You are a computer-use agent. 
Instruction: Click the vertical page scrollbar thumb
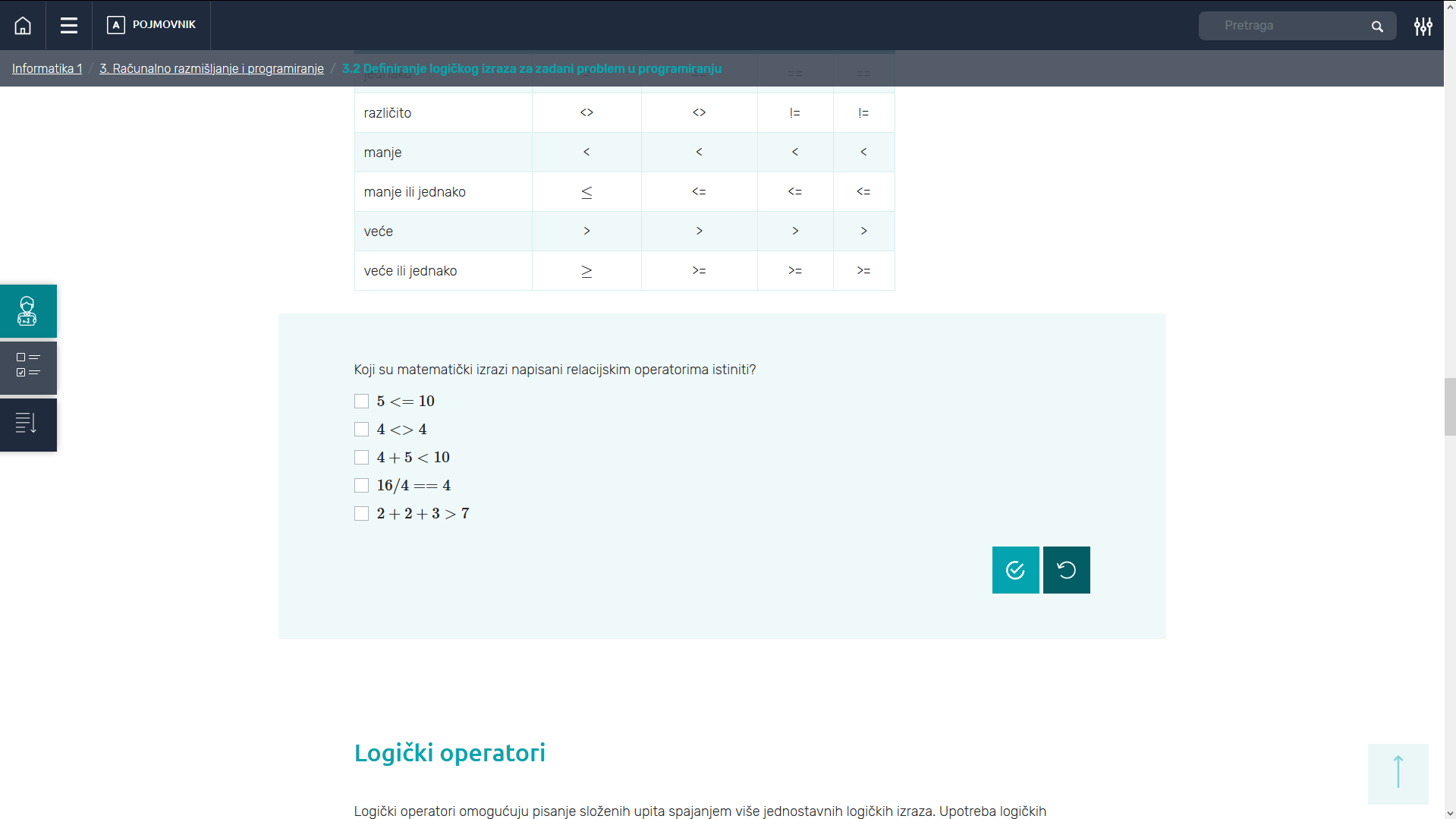1449,407
